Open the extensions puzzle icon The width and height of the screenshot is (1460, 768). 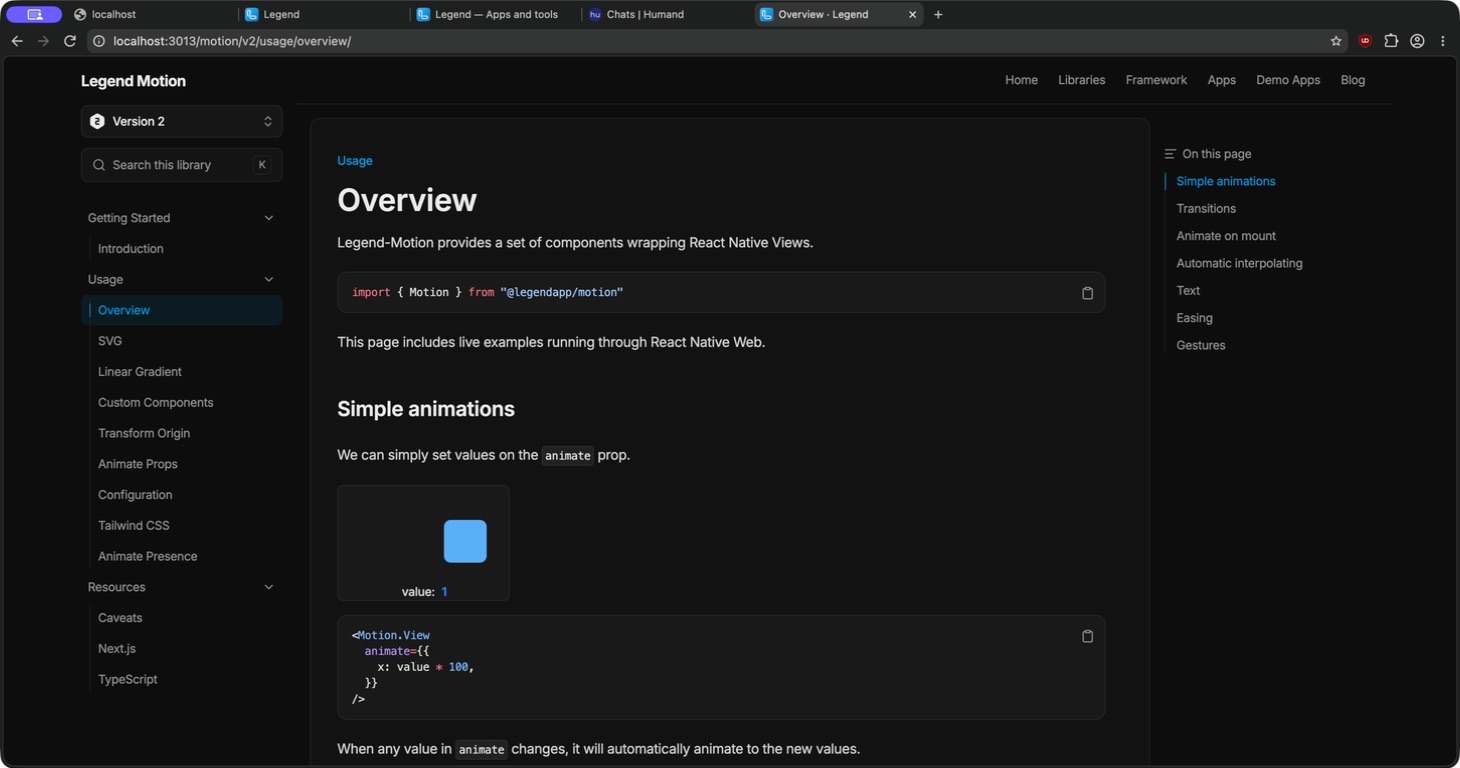1391,41
